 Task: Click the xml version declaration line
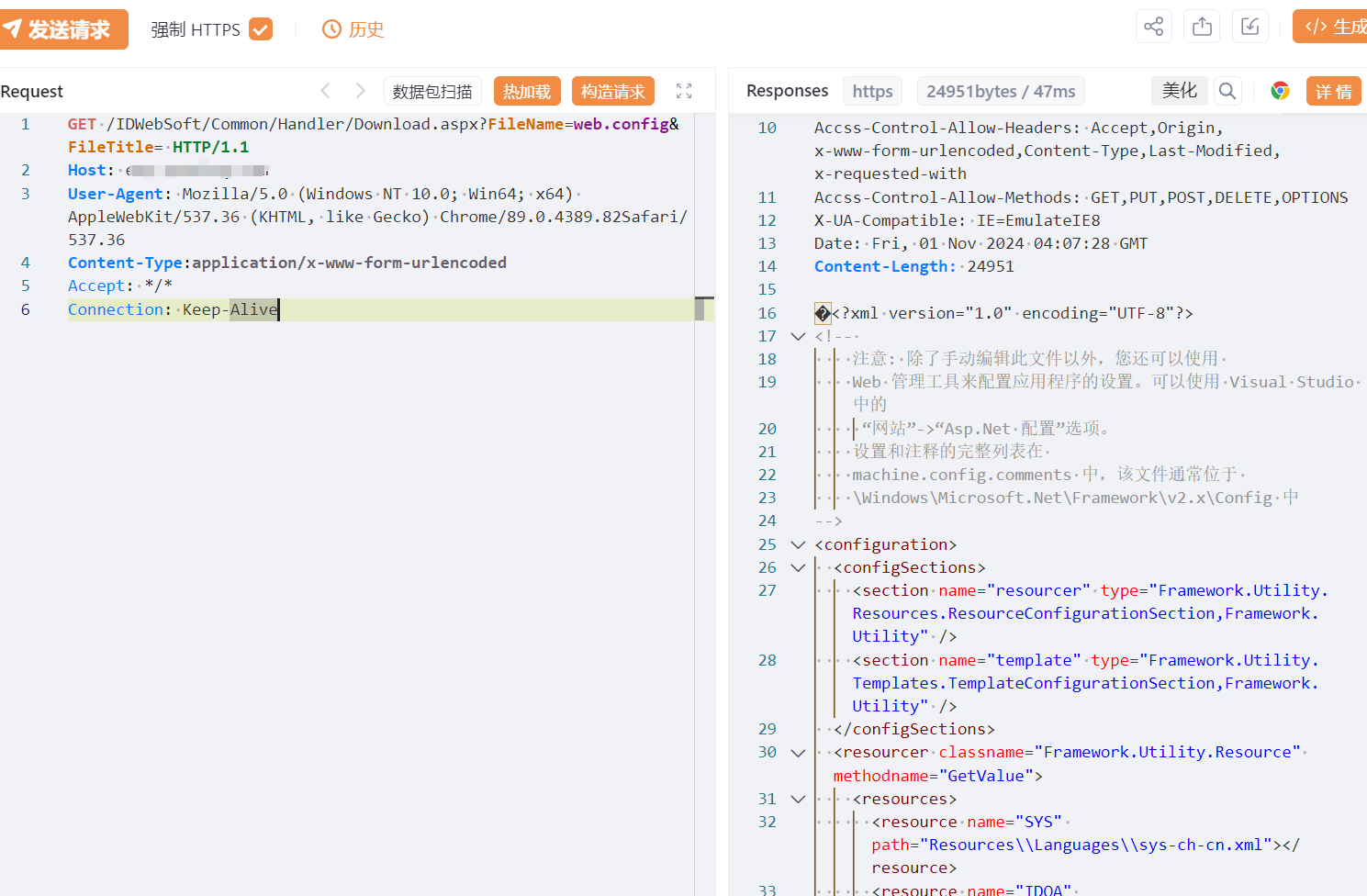point(1004,313)
